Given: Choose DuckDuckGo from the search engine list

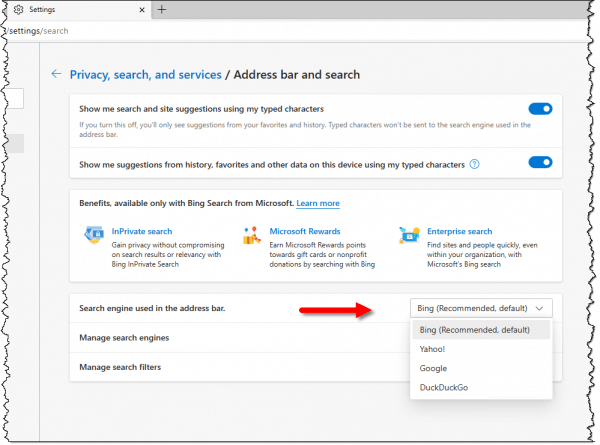Looking at the screenshot, I should pos(481,387).
